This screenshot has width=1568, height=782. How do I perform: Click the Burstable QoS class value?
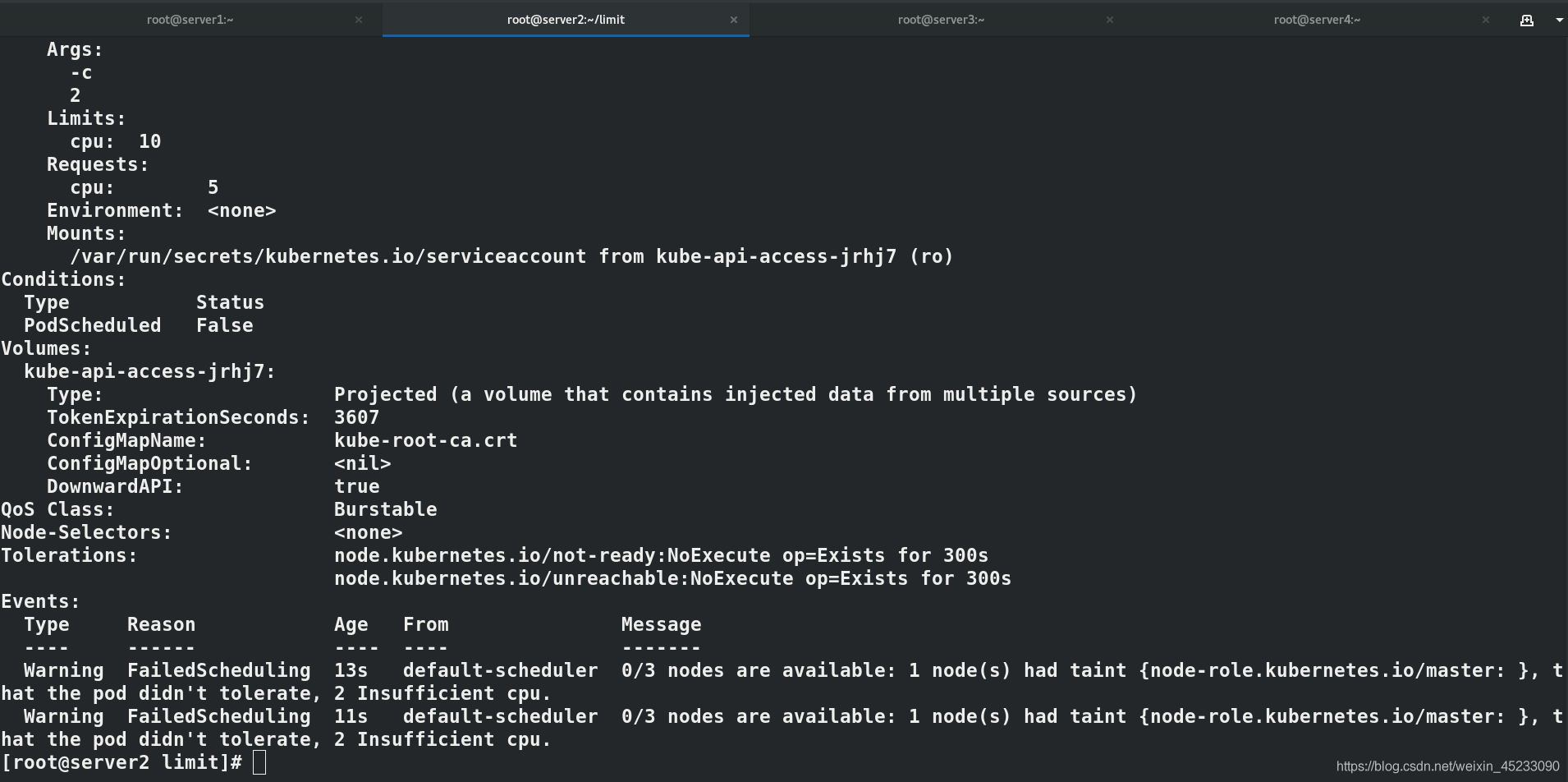(385, 509)
